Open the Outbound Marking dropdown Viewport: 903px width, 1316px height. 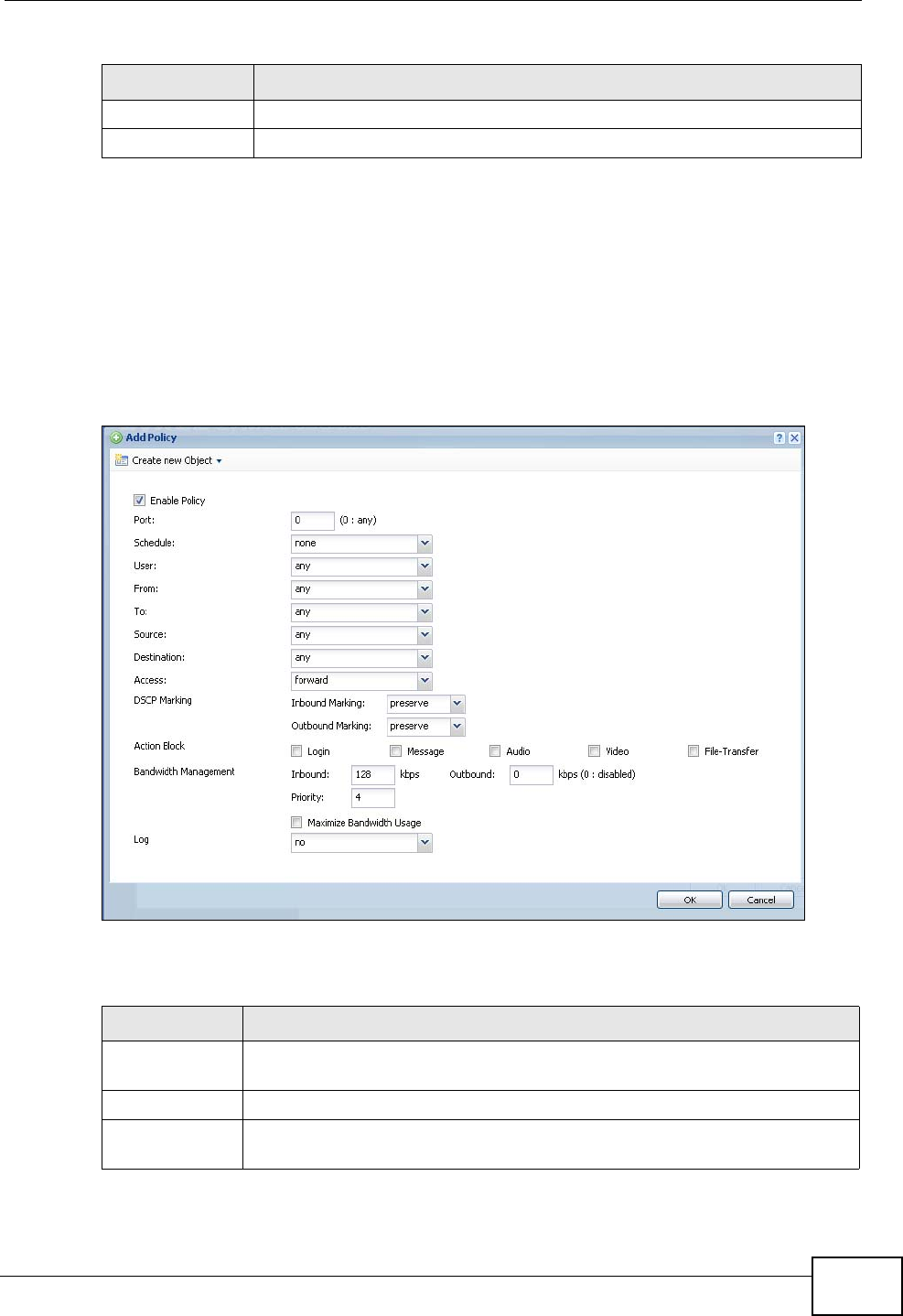point(457,727)
